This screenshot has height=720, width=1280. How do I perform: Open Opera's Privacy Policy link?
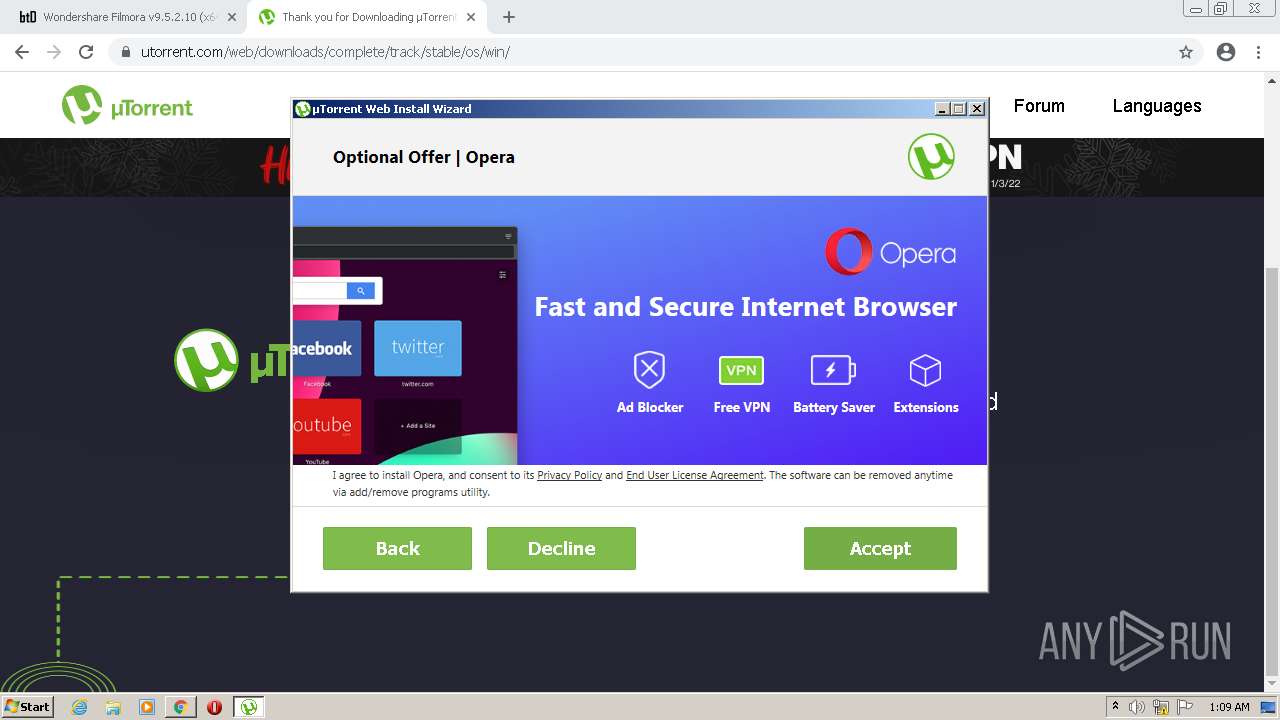[x=569, y=475]
